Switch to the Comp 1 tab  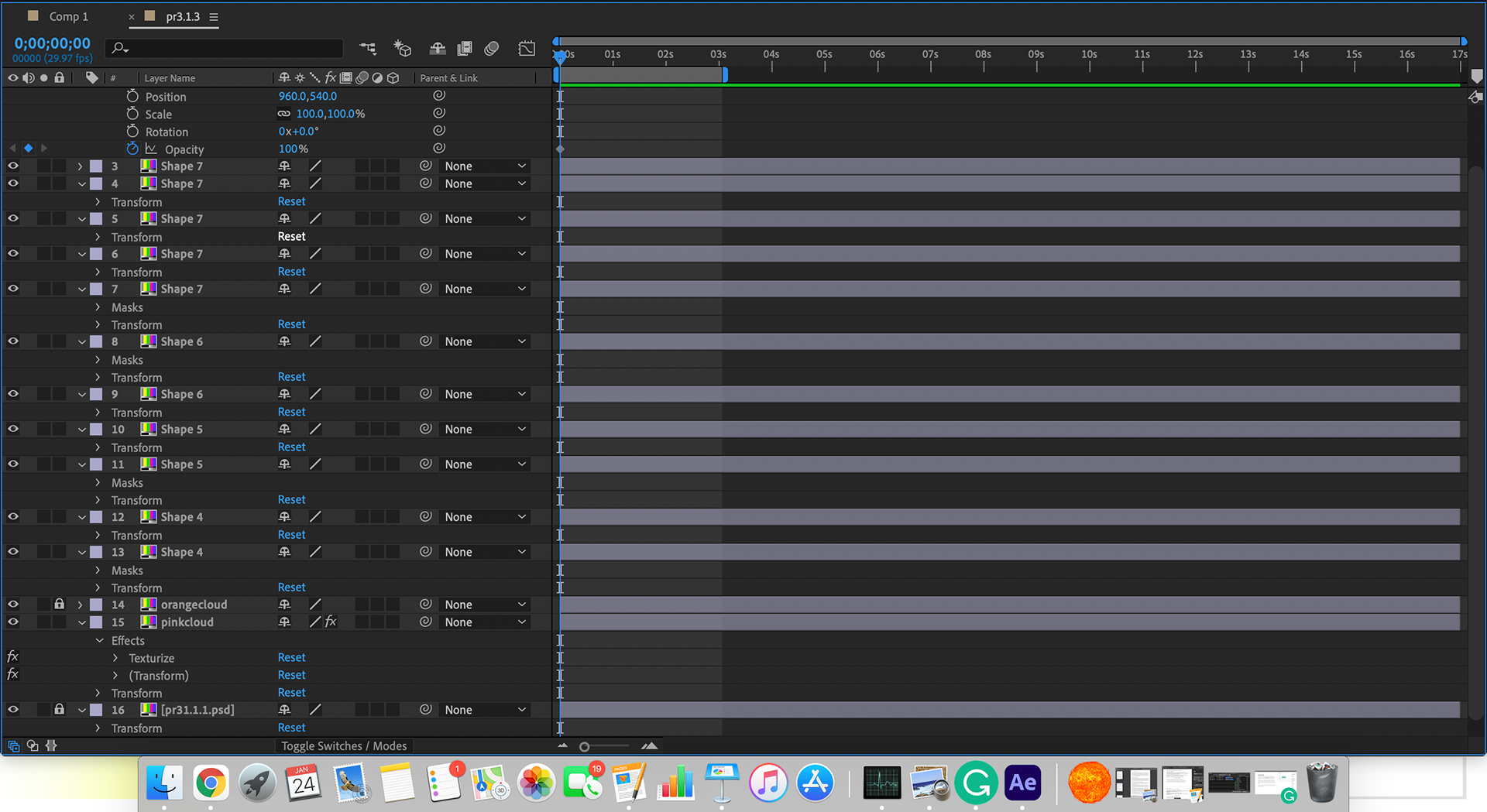(69, 16)
